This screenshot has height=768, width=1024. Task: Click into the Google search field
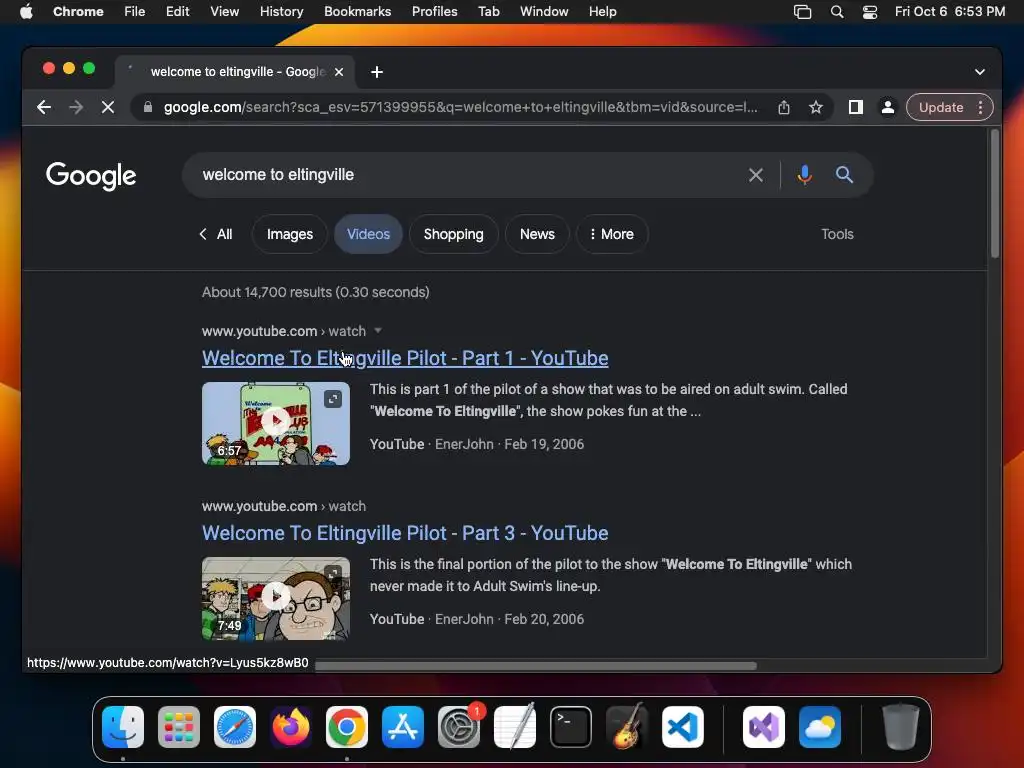pyautogui.click(x=470, y=175)
